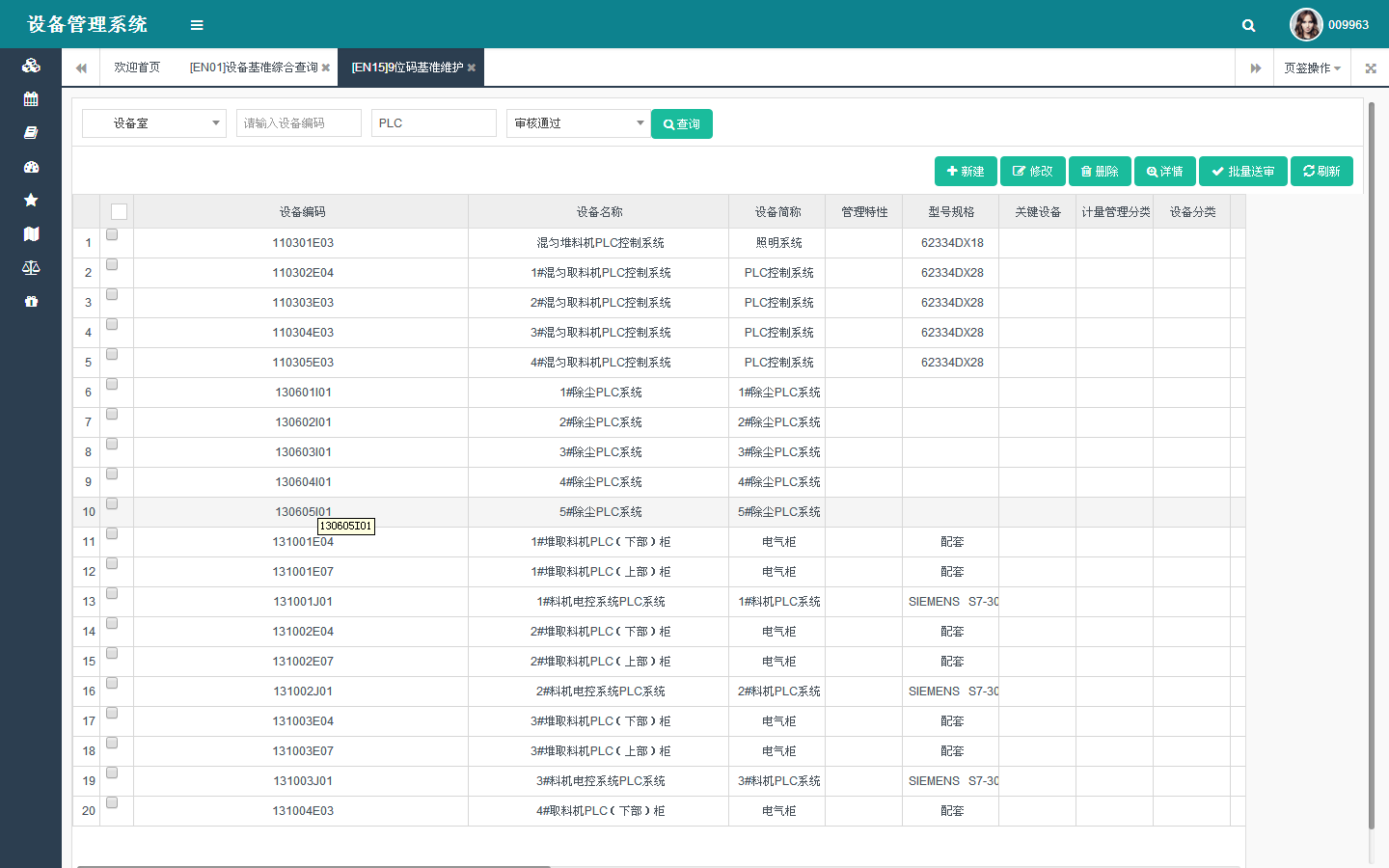This screenshot has width=1389, height=868.
Task: Open the map icon in the sidebar
Action: (x=31, y=233)
